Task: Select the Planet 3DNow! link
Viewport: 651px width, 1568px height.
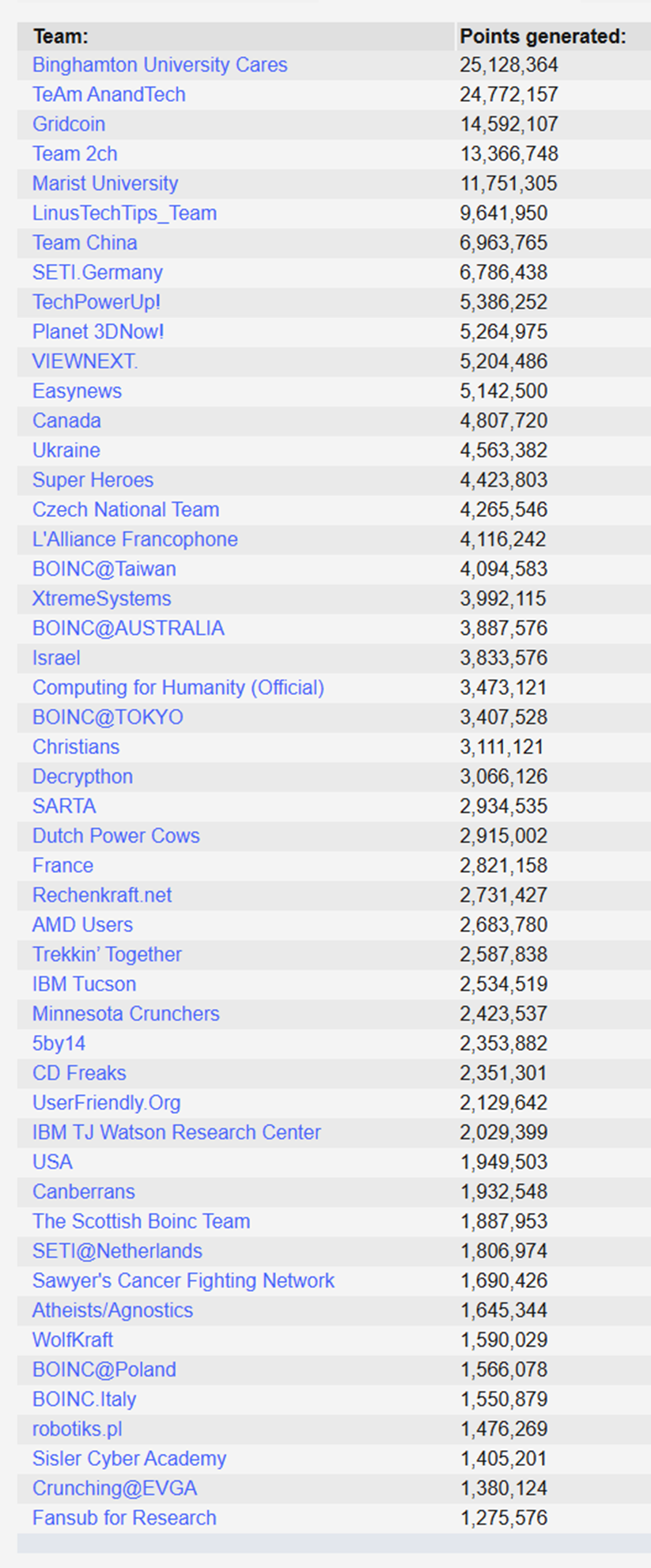Action: [x=98, y=331]
